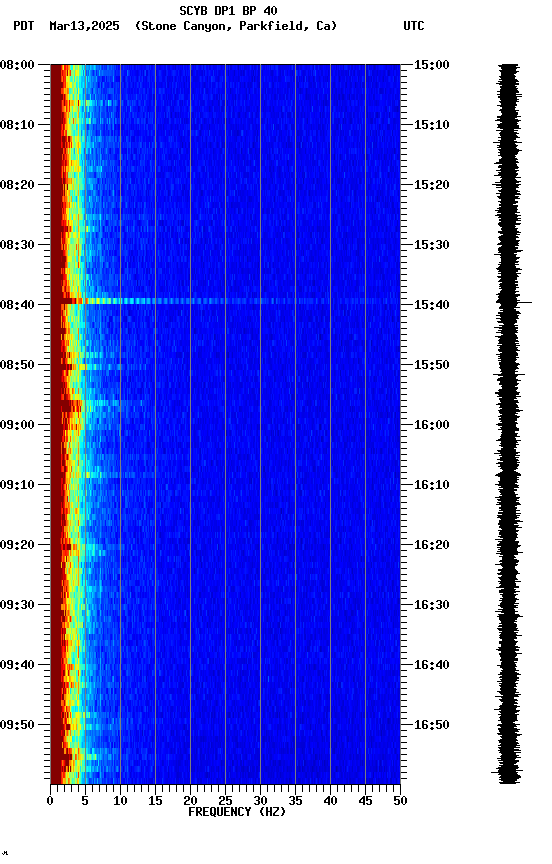Click the '16:20' UTC time label
This screenshot has width=552, height=864.
pyautogui.click(x=432, y=546)
